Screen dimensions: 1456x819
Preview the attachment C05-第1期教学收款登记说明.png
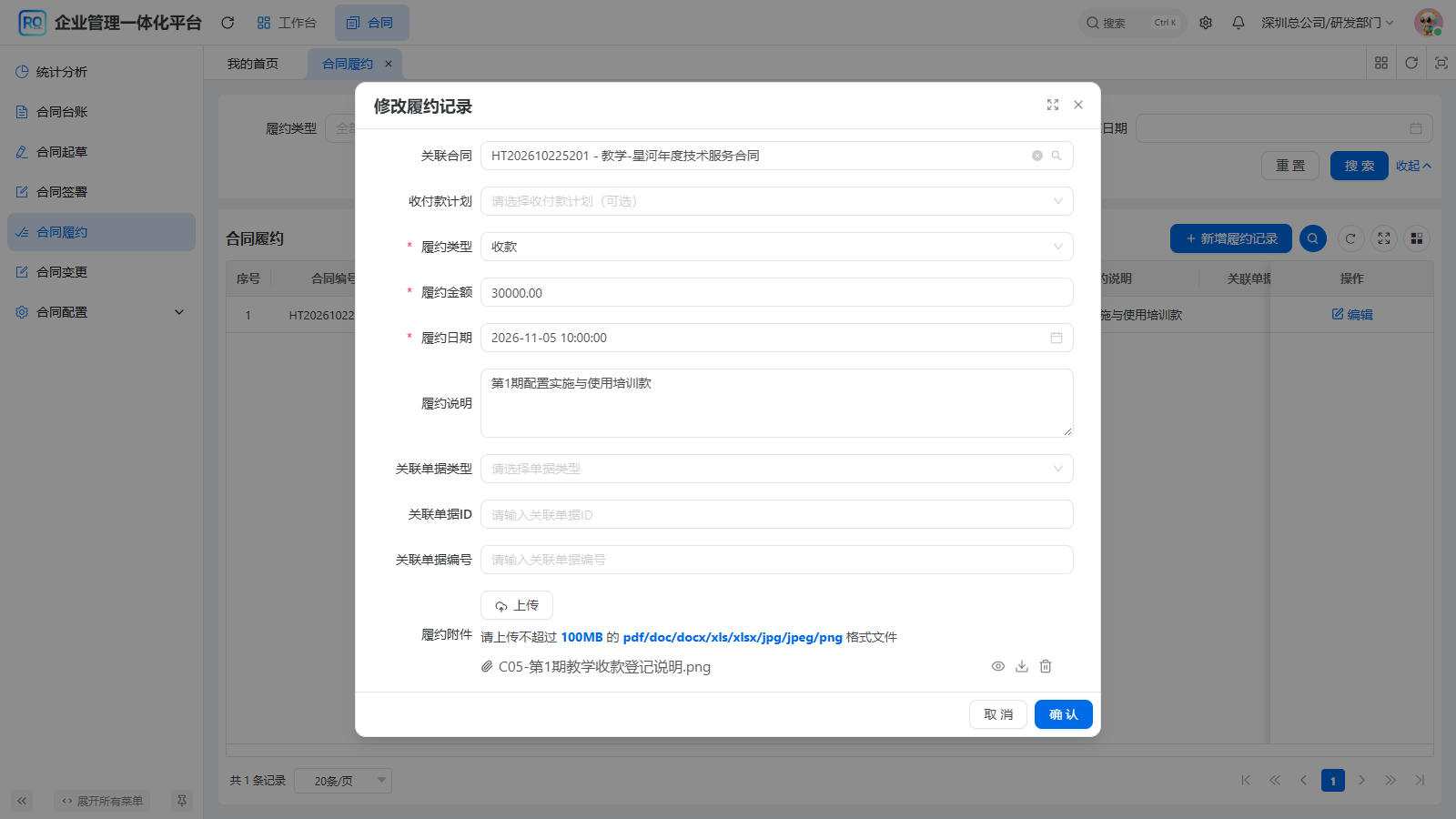tap(998, 666)
